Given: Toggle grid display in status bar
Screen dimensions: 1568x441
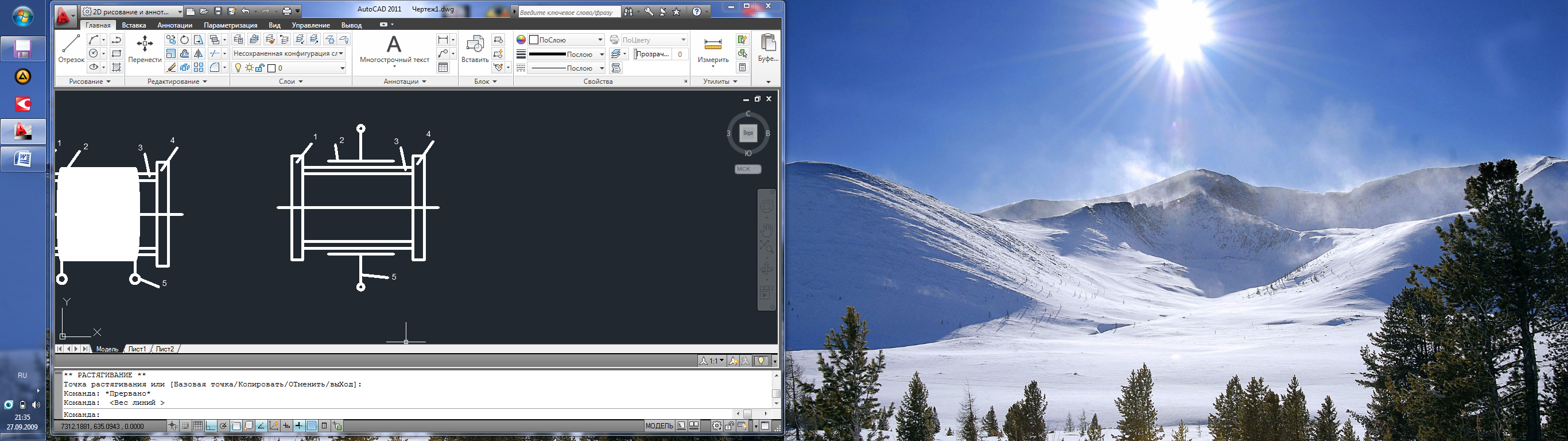Looking at the screenshot, I should [199, 425].
